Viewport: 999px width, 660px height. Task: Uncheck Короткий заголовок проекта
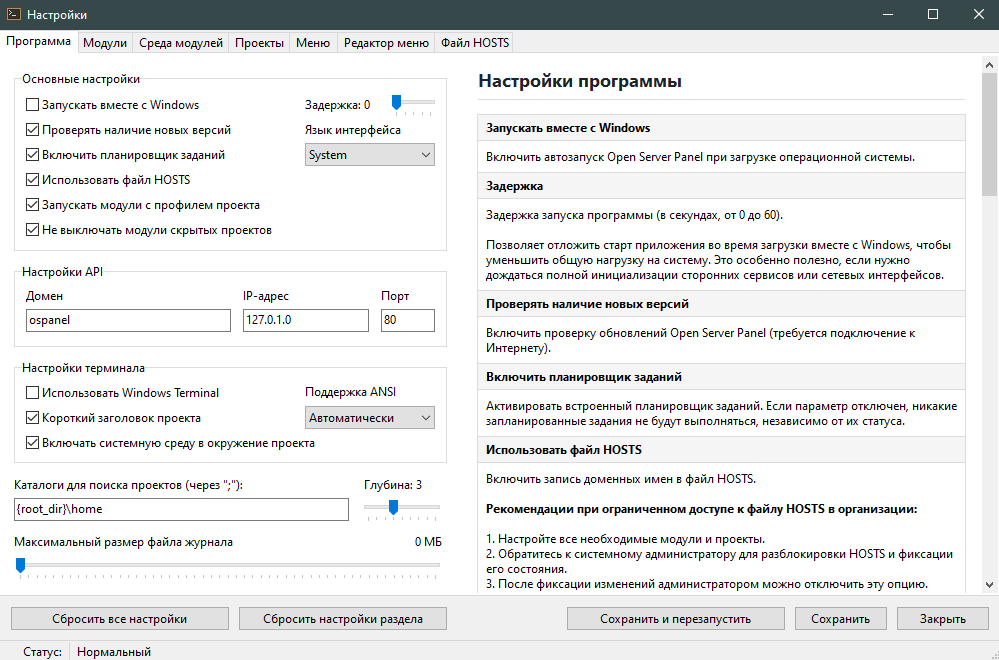pos(31,417)
